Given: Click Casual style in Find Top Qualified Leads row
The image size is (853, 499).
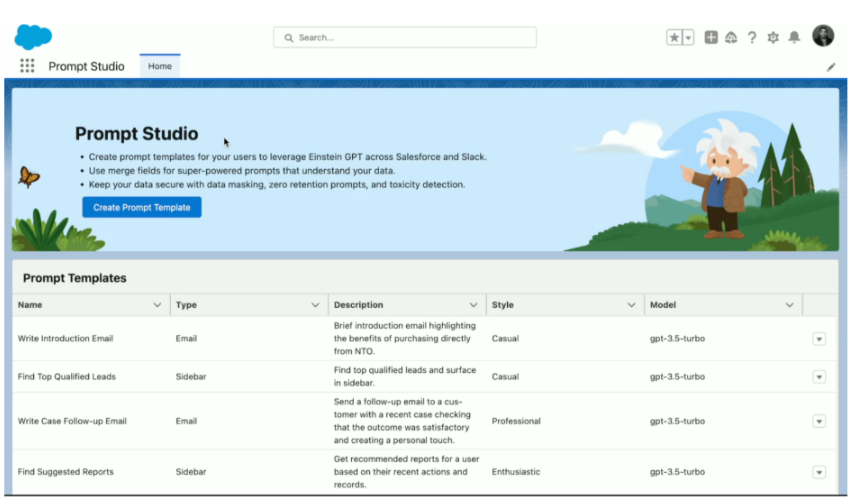Looking at the screenshot, I should tap(505, 377).
